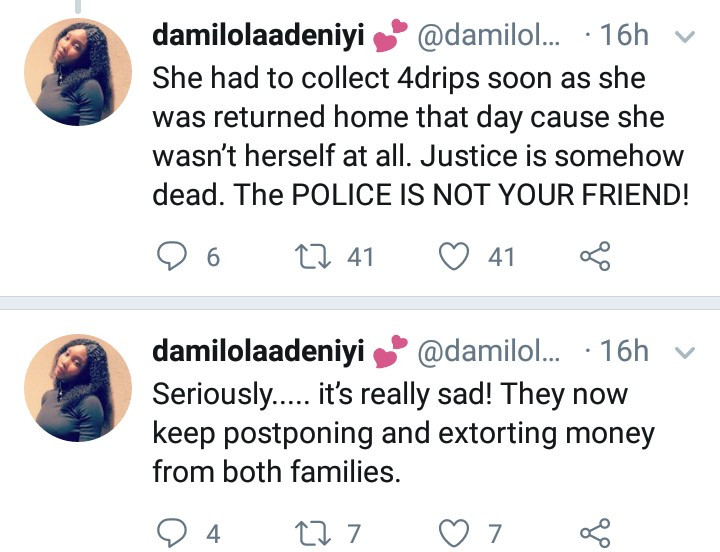Open the 16h timestamp on the first tweet

[x=626, y=36]
